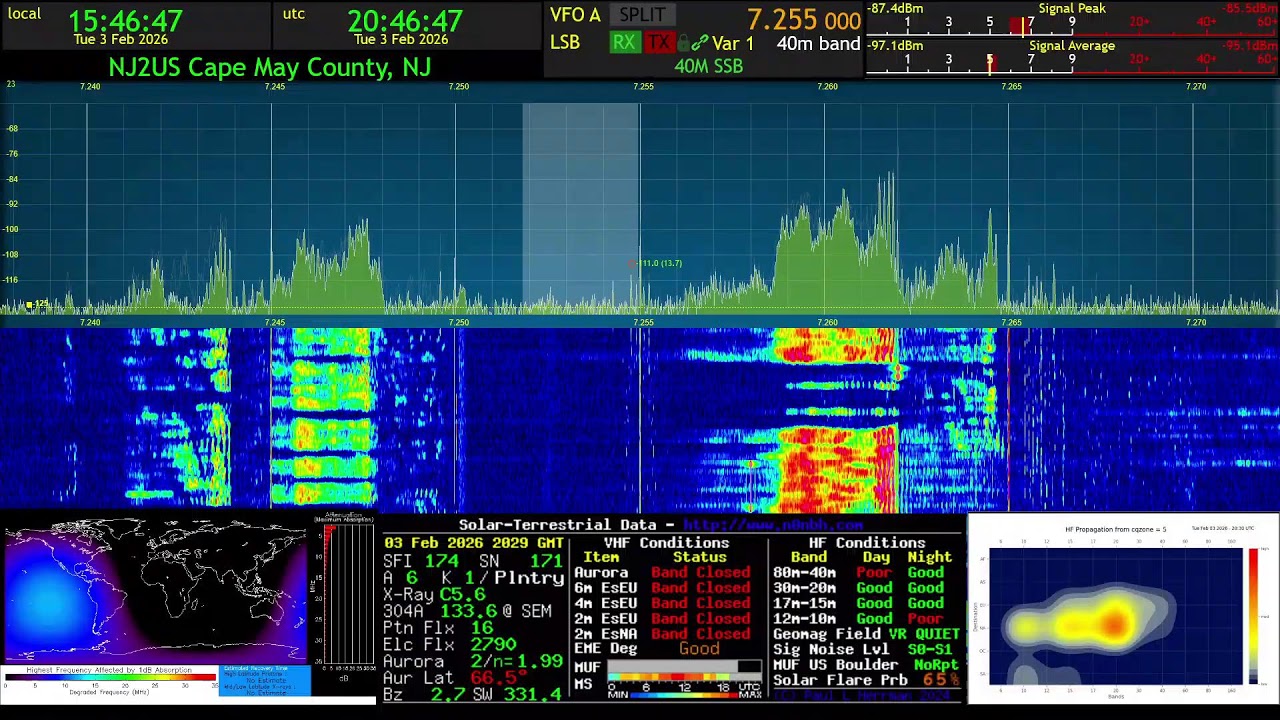Click the Degraded Frequency color scale bar
Image resolution: width=1280 pixels, height=720 pixels.
[110, 678]
